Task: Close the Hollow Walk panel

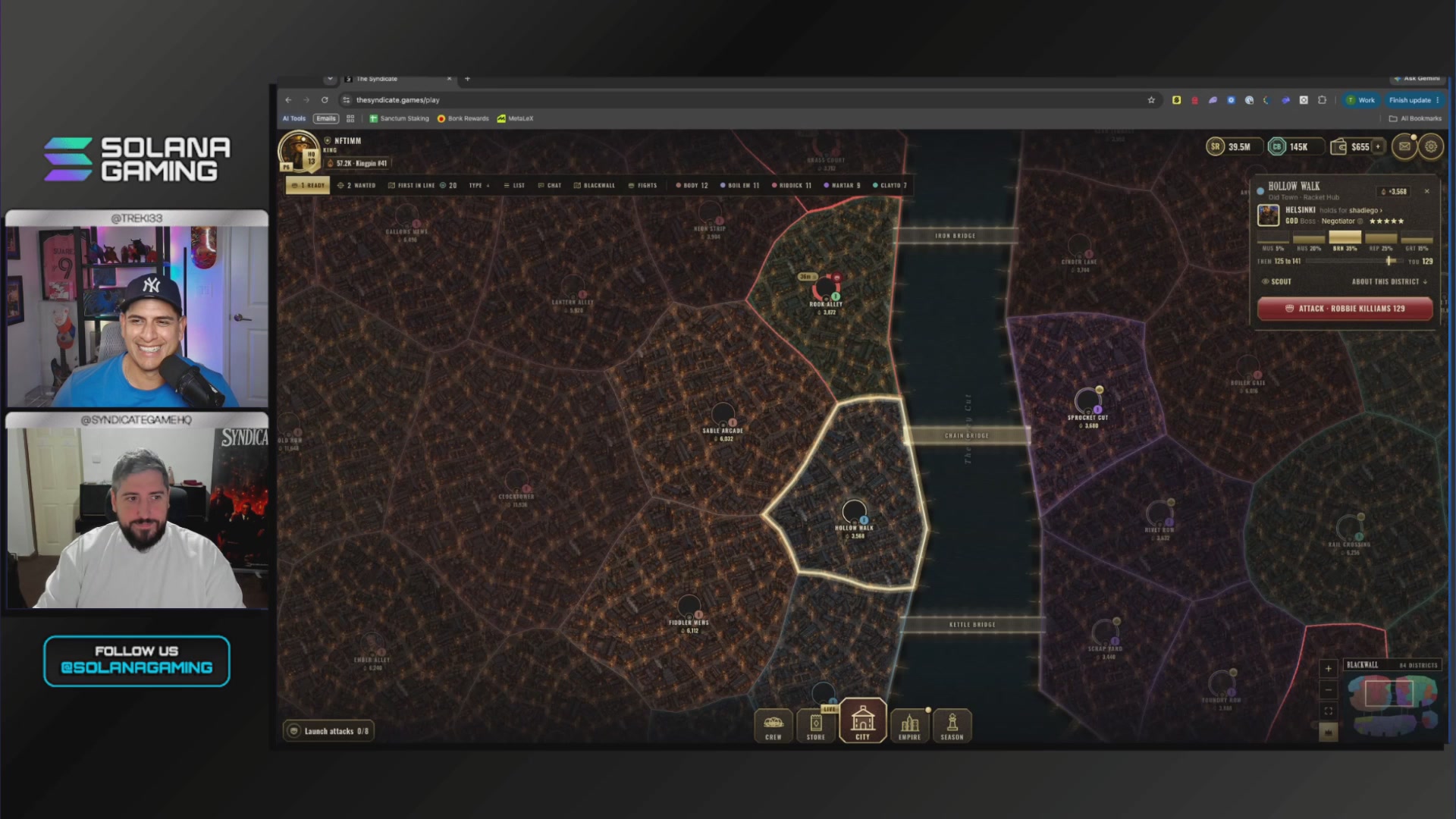Action: coord(1426,191)
